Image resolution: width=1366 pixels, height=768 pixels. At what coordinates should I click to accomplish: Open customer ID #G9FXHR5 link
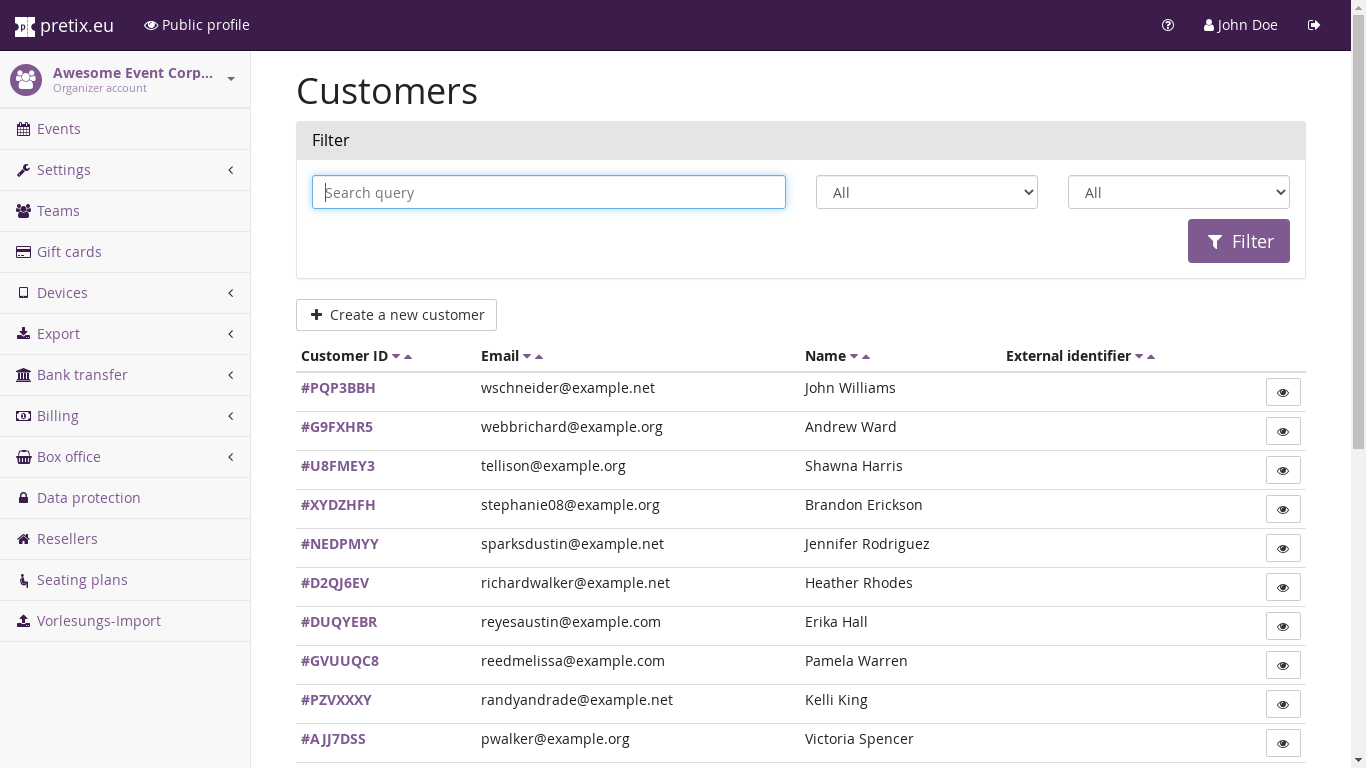pos(337,427)
